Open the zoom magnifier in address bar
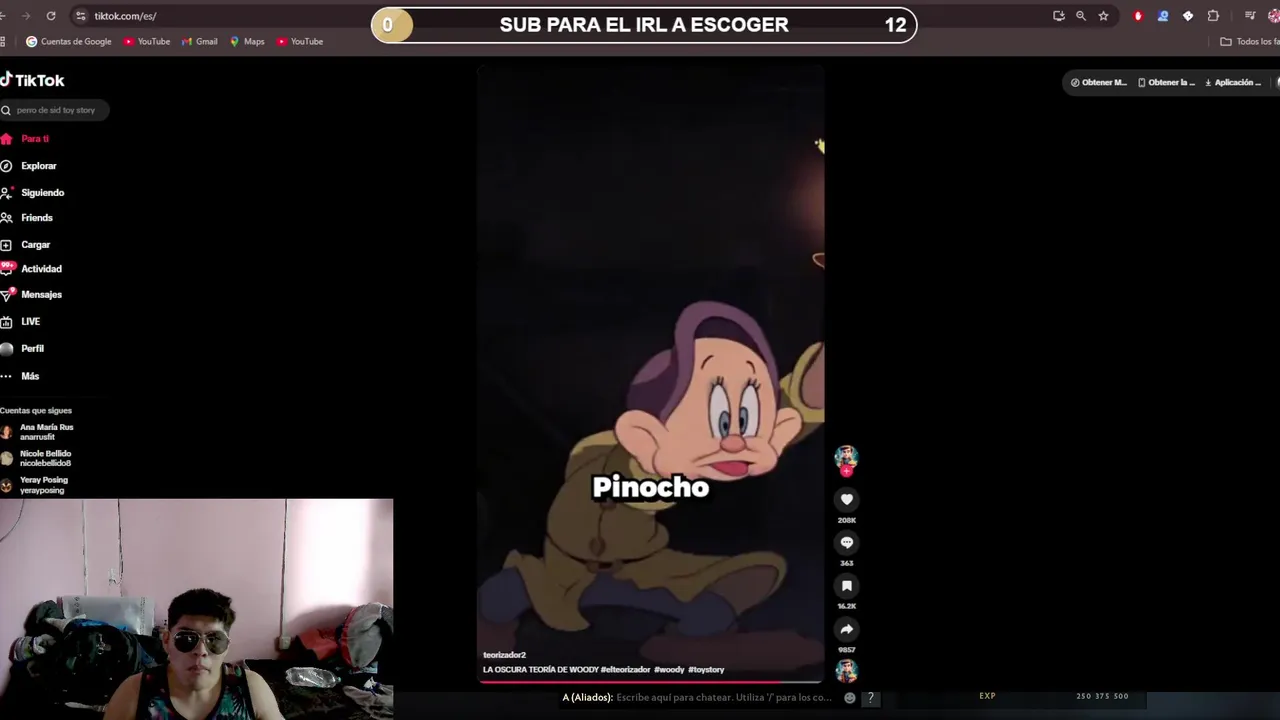The height and width of the screenshot is (720, 1280). tap(1081, 16)
